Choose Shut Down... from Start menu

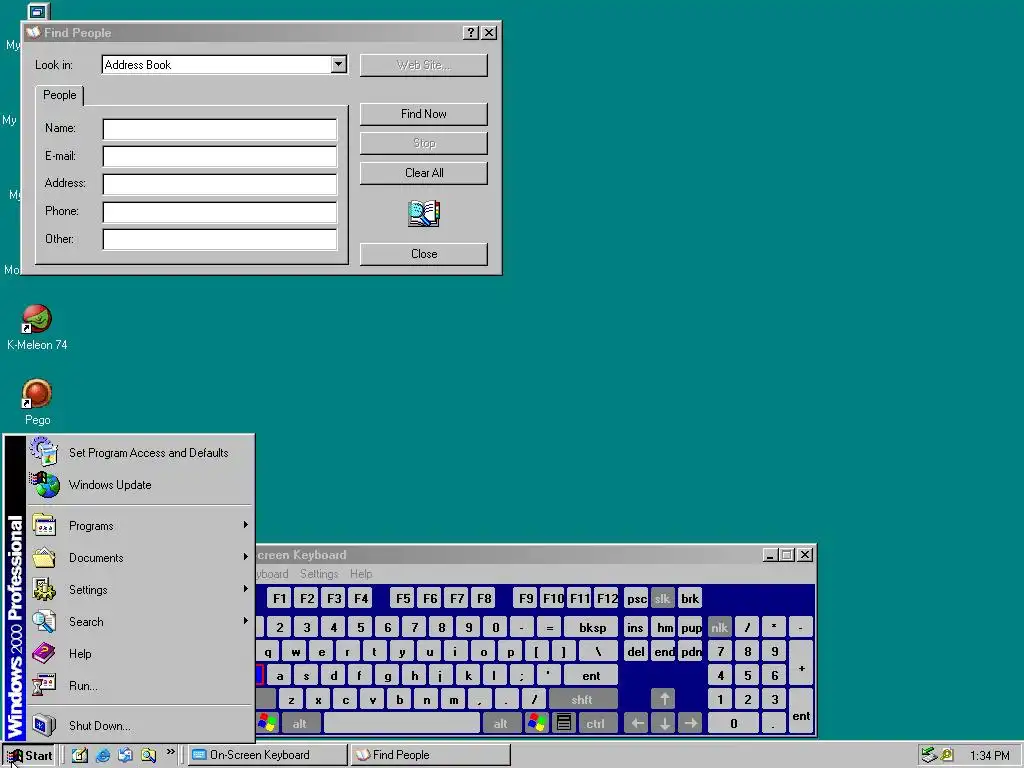click(140, 726)
